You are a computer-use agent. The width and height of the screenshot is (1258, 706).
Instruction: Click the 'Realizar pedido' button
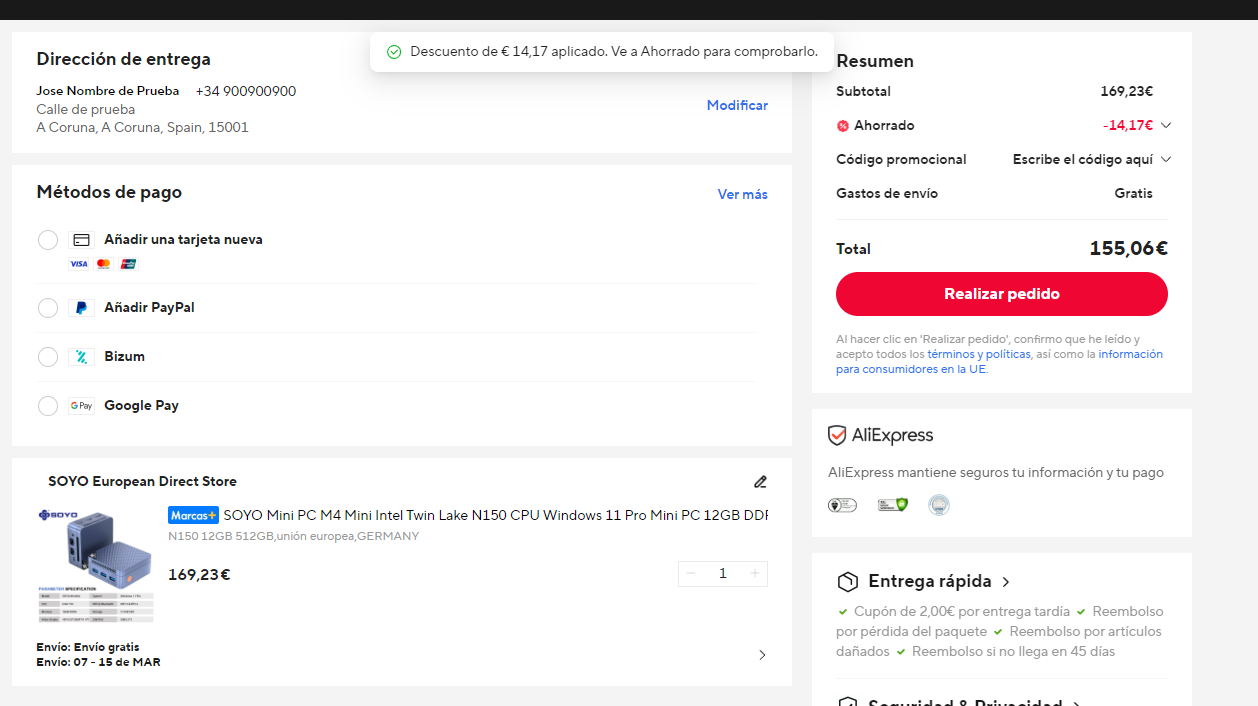tap(1002, 294)
